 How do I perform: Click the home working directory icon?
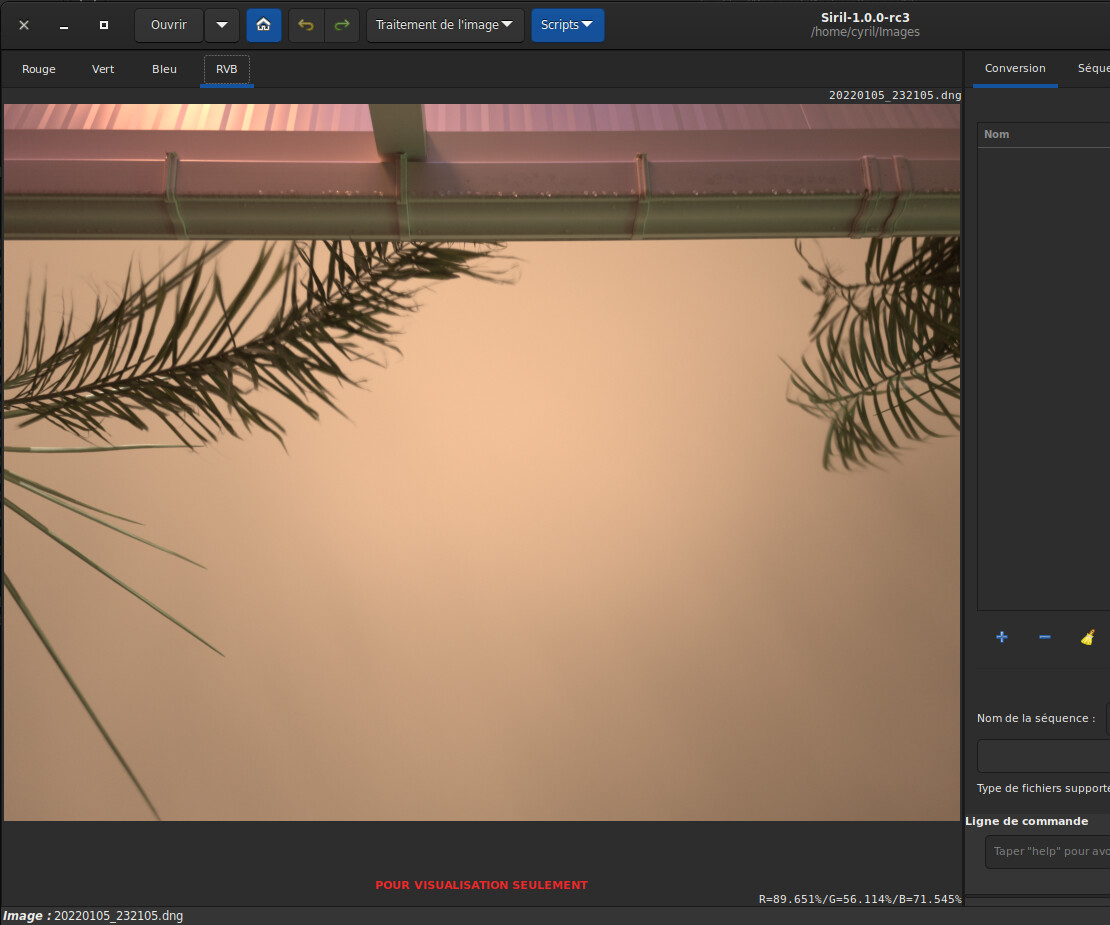[x=263, y=25]
